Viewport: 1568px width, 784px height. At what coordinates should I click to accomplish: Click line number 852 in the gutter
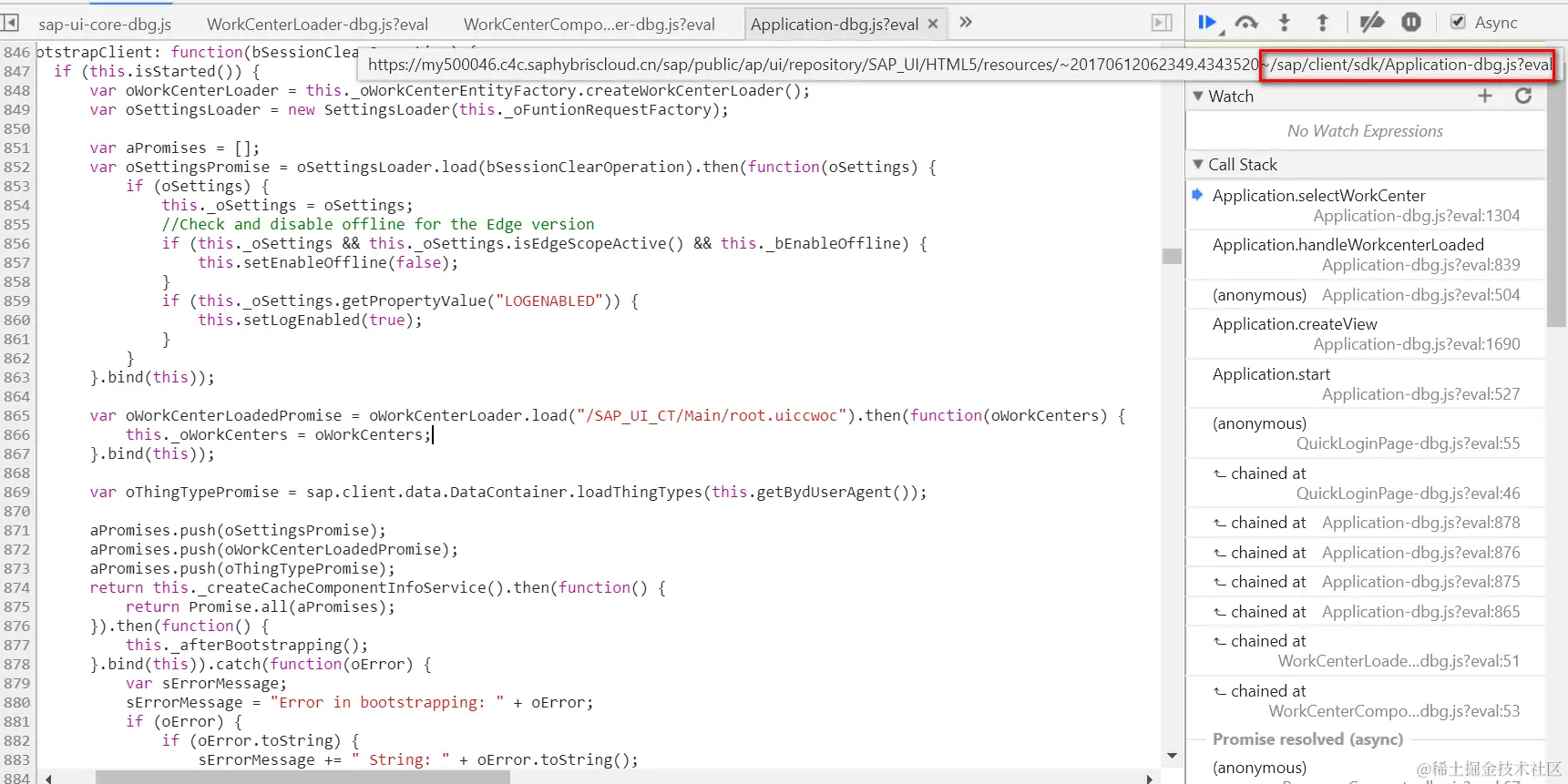[16, 167]
